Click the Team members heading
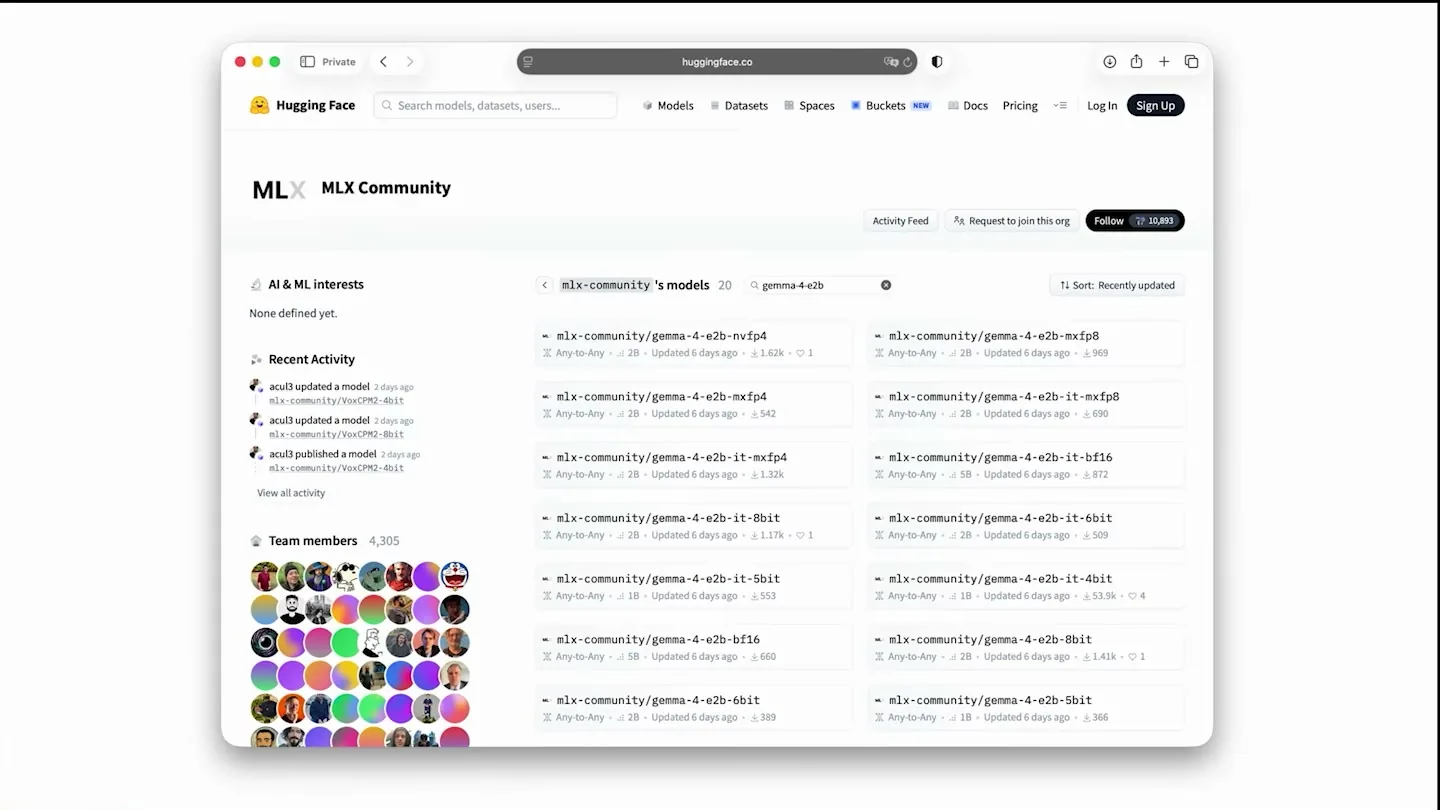Image resolution: width=1440 pixels, height=810 pixels. tap(313, 541)
